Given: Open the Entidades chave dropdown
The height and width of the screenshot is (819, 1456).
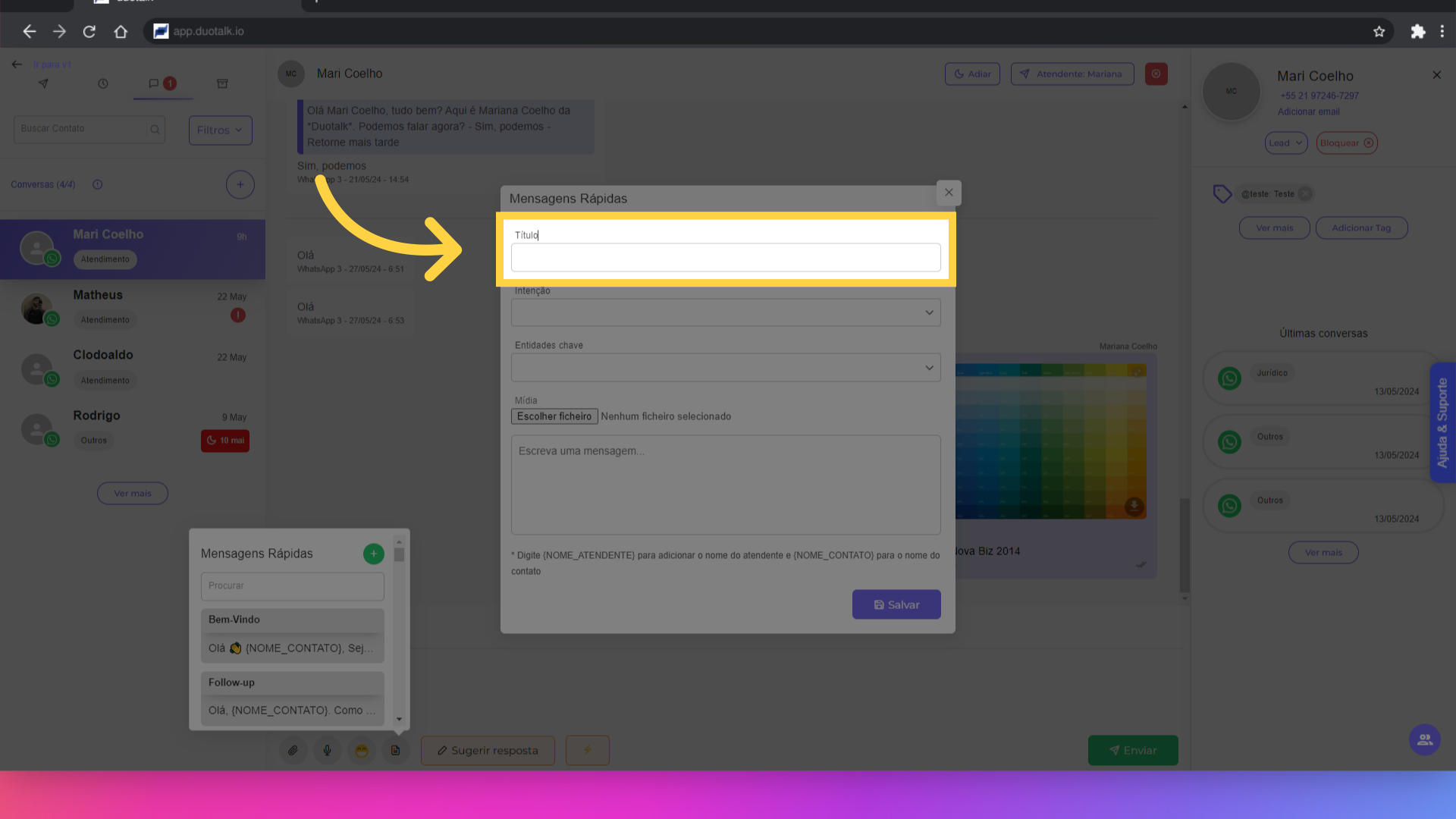Looking at the screenshot, I should click(725, 368).
